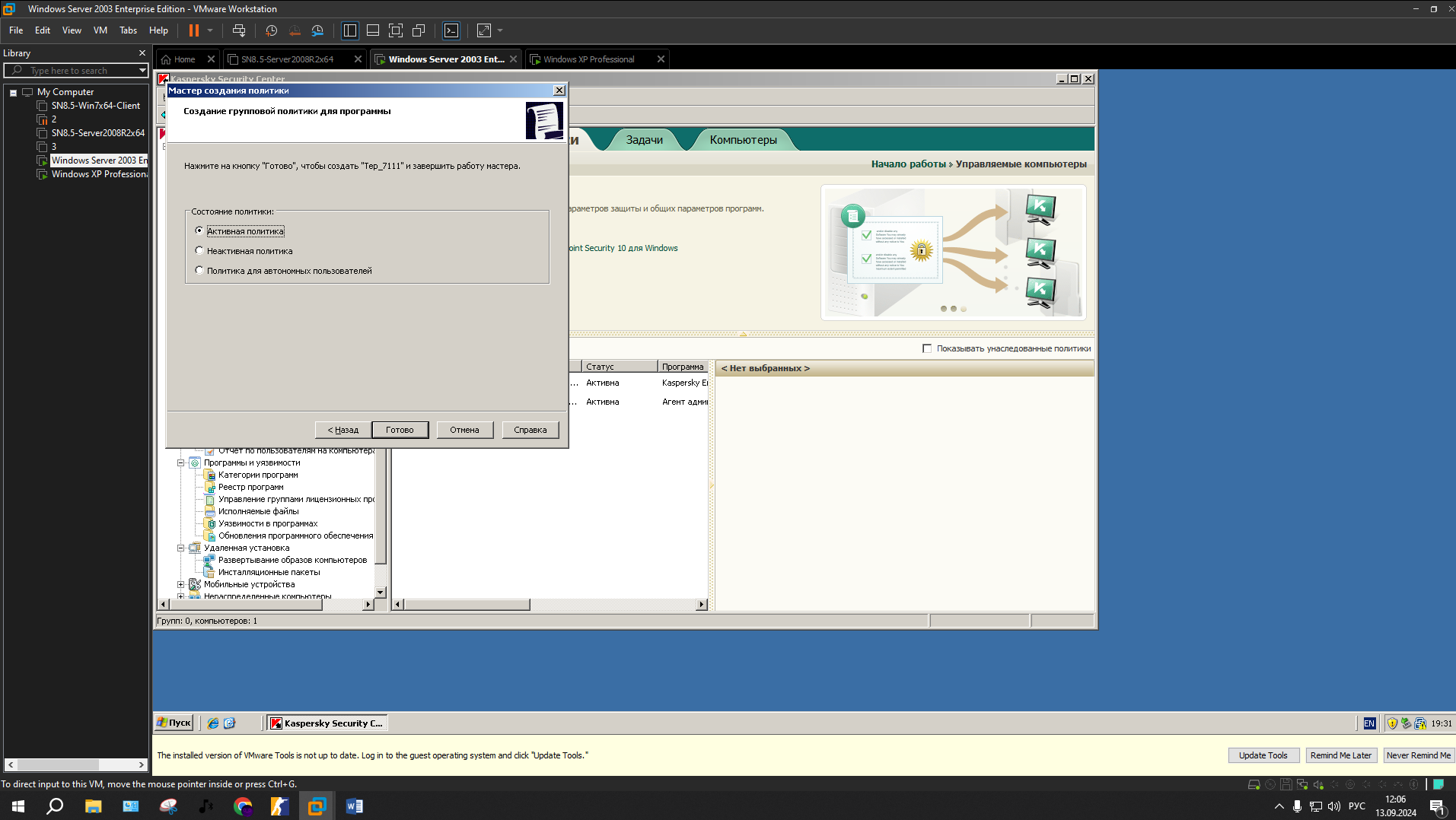Select Активная политика radio button
This screenshot has width=1456, height=820.
199,230
